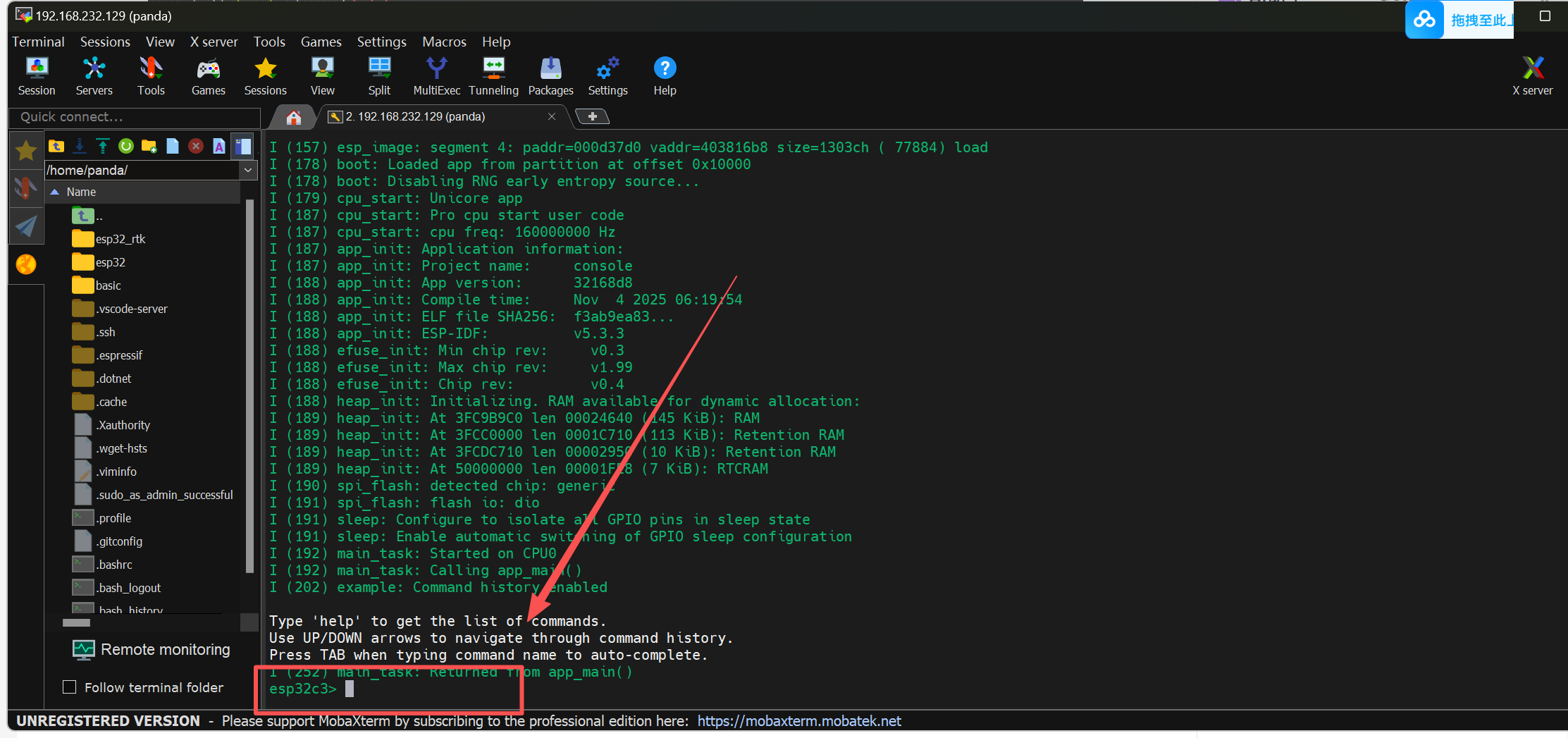Viewport: 1568px width, 738px height.
Task: Click the Tools toolbar icon
Action: pyautogui.click(x=151, y=76)
